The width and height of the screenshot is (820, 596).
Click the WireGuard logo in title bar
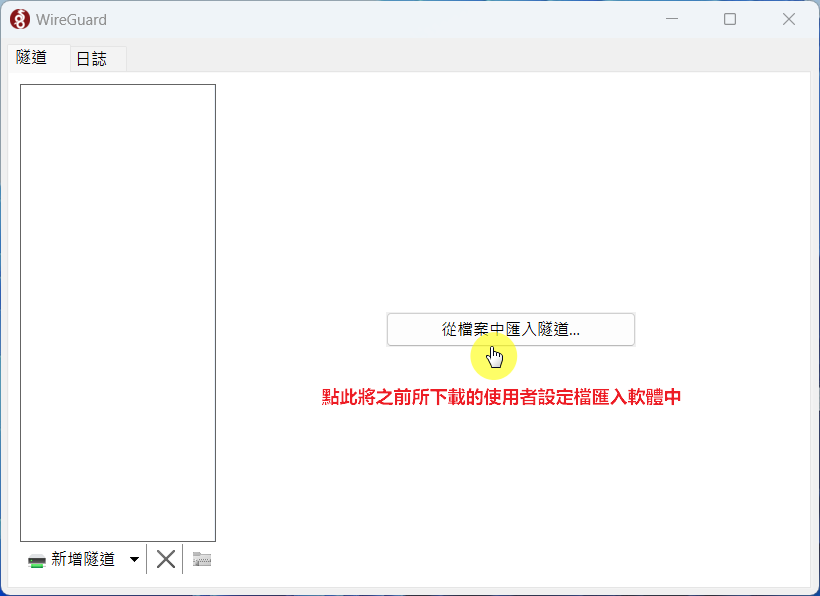(20, 19)
